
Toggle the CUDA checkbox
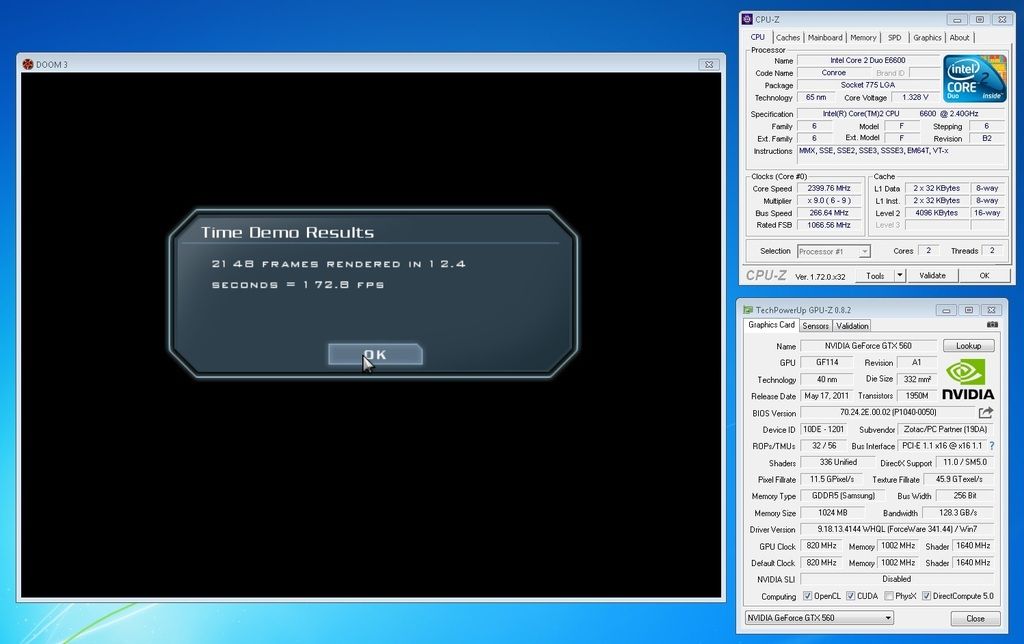tap(850, 596)
